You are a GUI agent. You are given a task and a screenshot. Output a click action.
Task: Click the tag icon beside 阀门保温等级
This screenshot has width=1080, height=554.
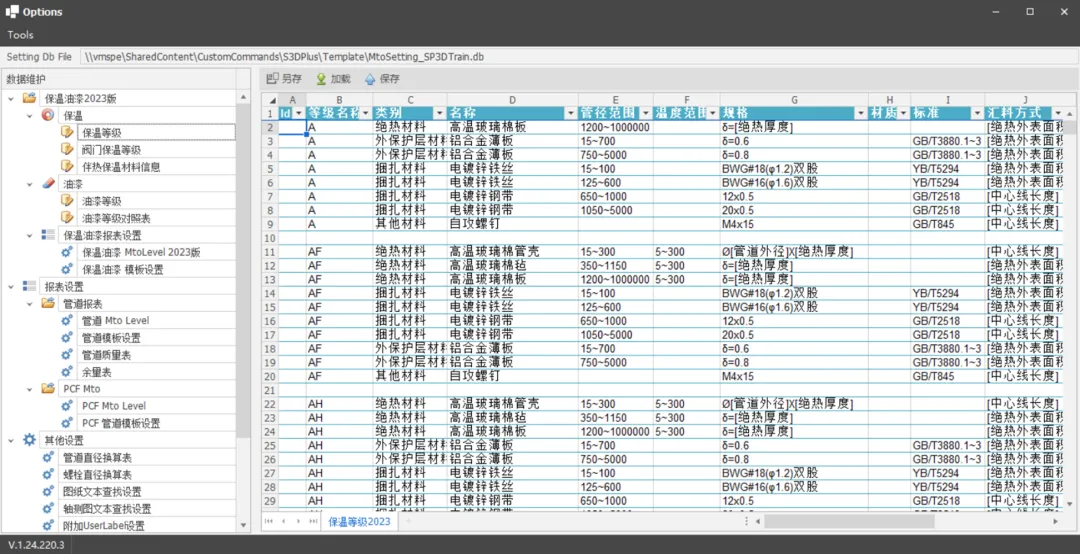click(x=67, y=149)
